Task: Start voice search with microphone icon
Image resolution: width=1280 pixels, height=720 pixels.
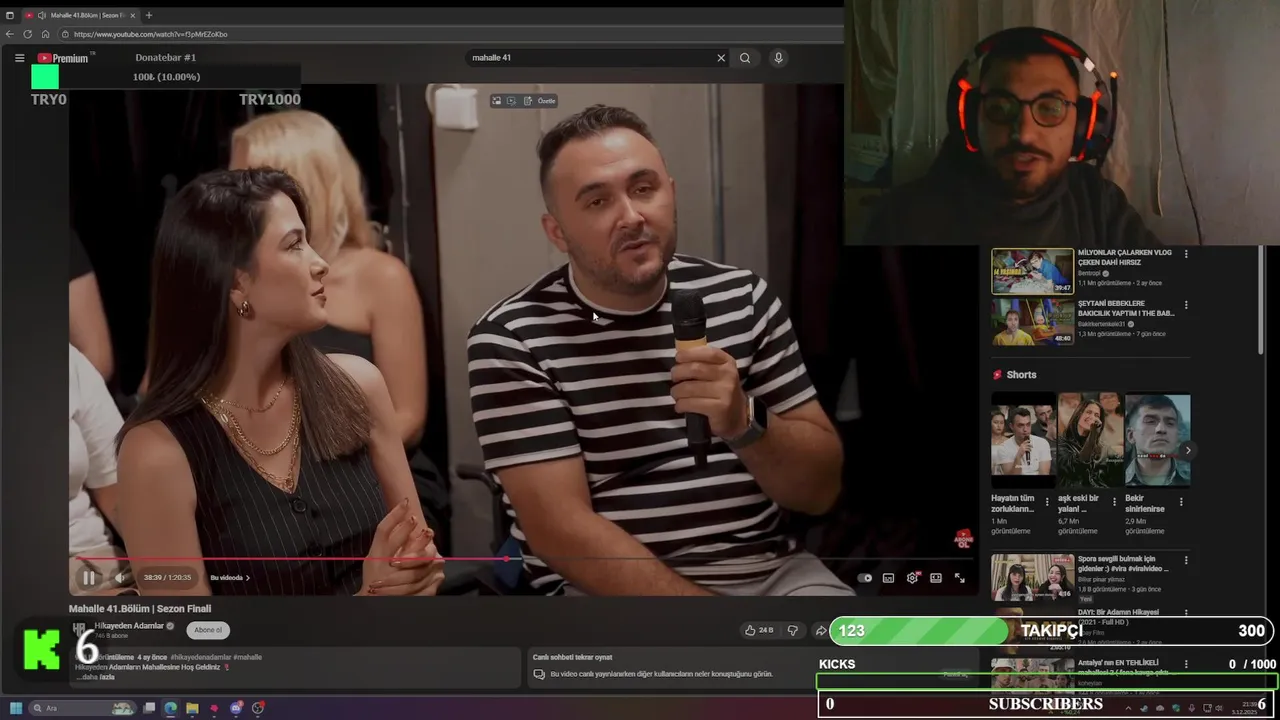Action: 778,58
